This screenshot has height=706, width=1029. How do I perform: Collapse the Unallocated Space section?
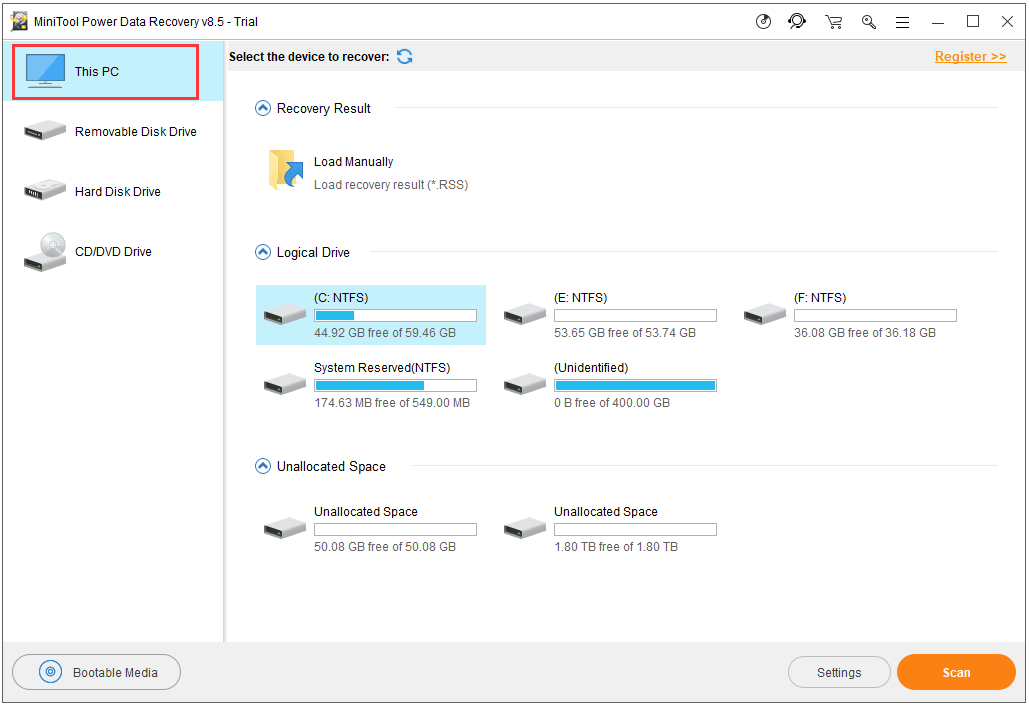click(262, 467)
